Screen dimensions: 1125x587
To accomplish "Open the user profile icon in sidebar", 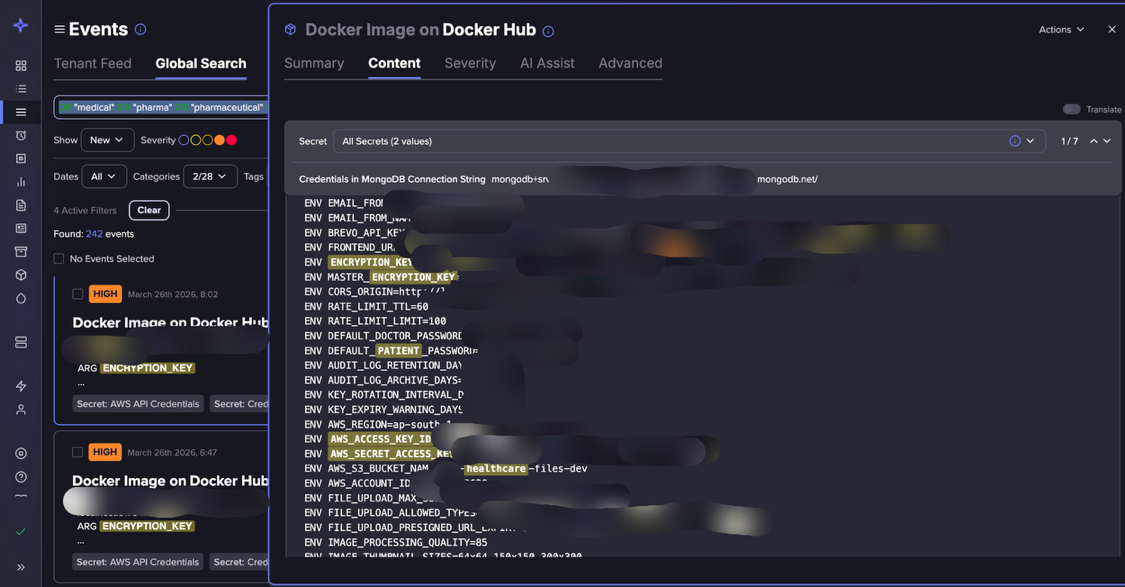I will (x=21, y=410).
